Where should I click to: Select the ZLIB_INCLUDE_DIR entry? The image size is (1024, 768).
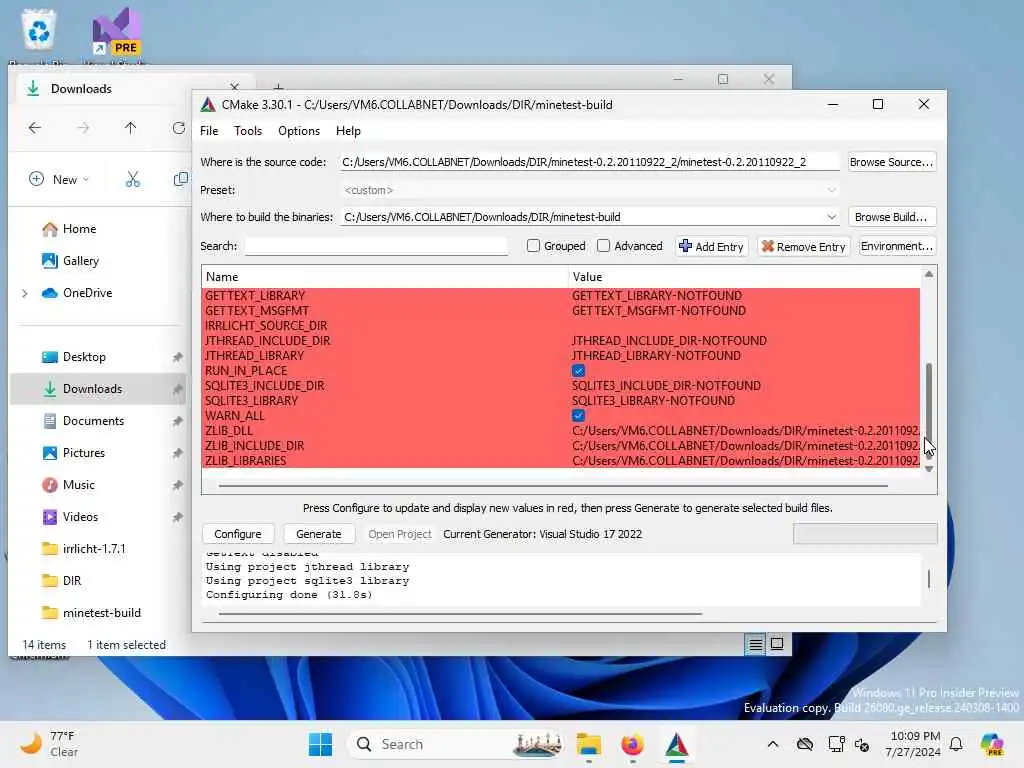click(254, 445)
